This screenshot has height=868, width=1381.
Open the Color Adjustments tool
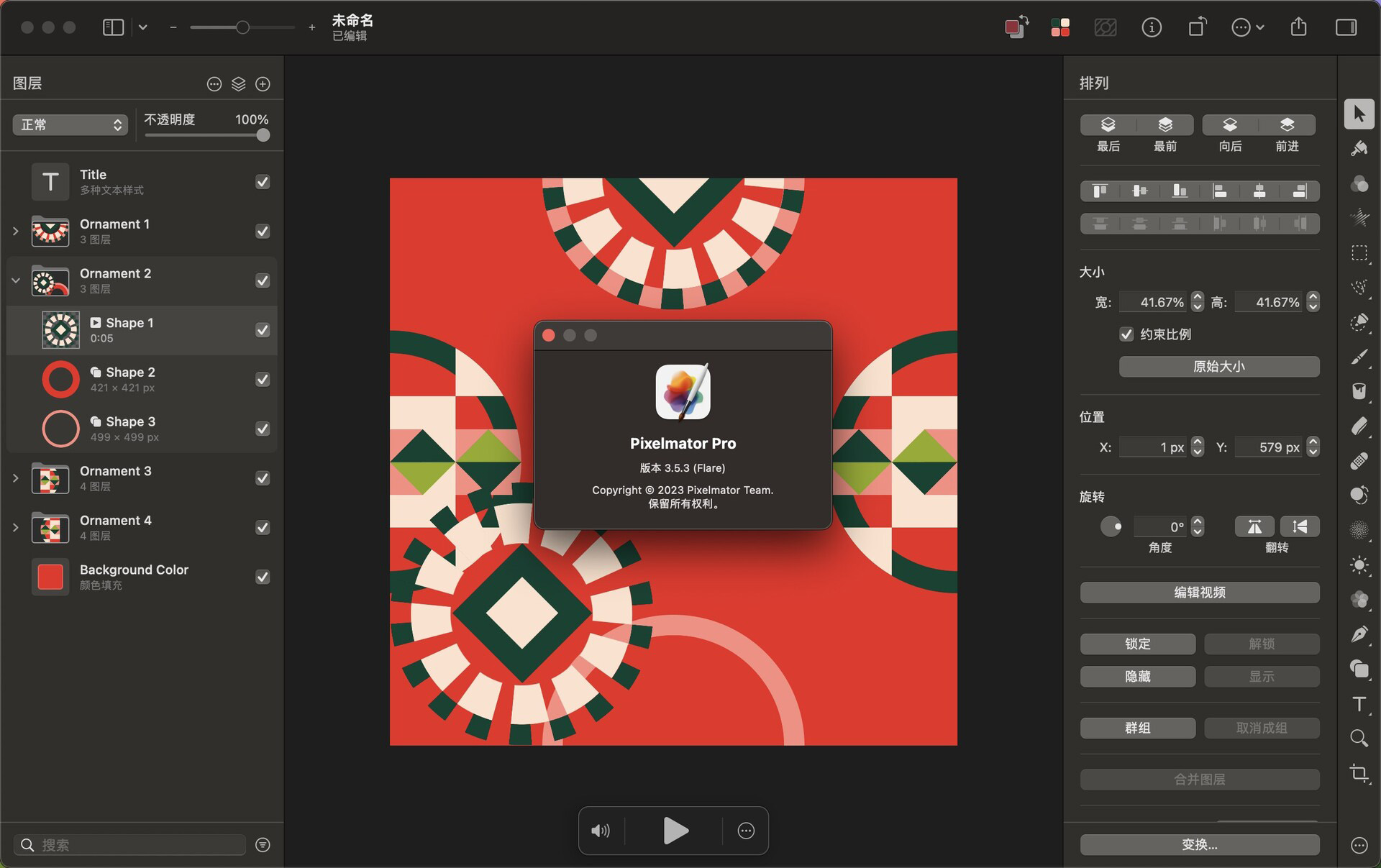pyautogui.click(x=1359, y=183)
